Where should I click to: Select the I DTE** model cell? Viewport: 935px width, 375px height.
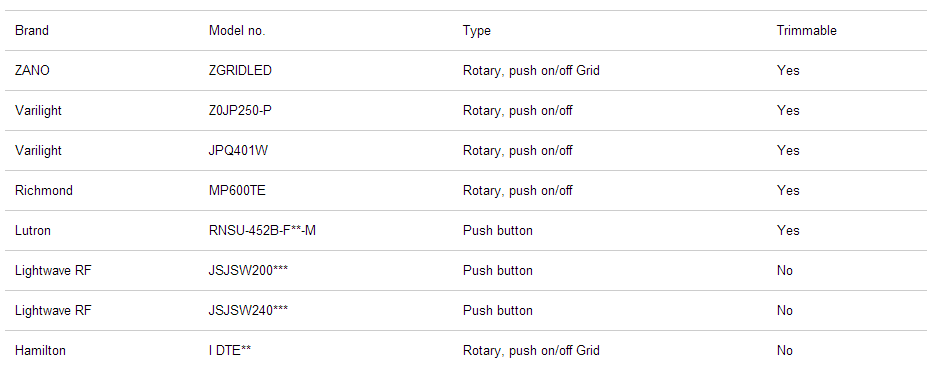point(230,350)
